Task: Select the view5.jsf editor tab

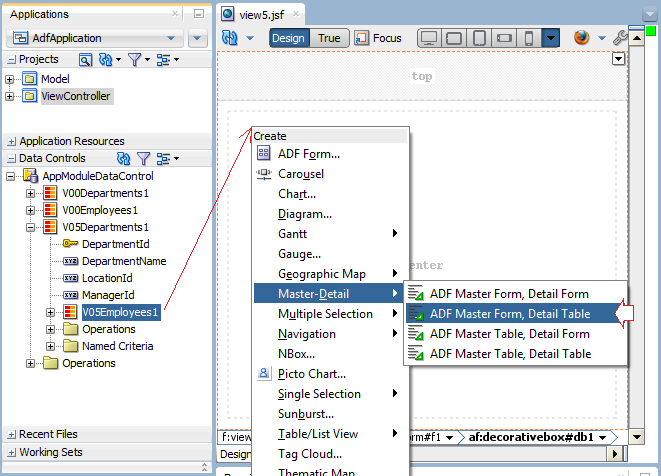Action: 262,15
